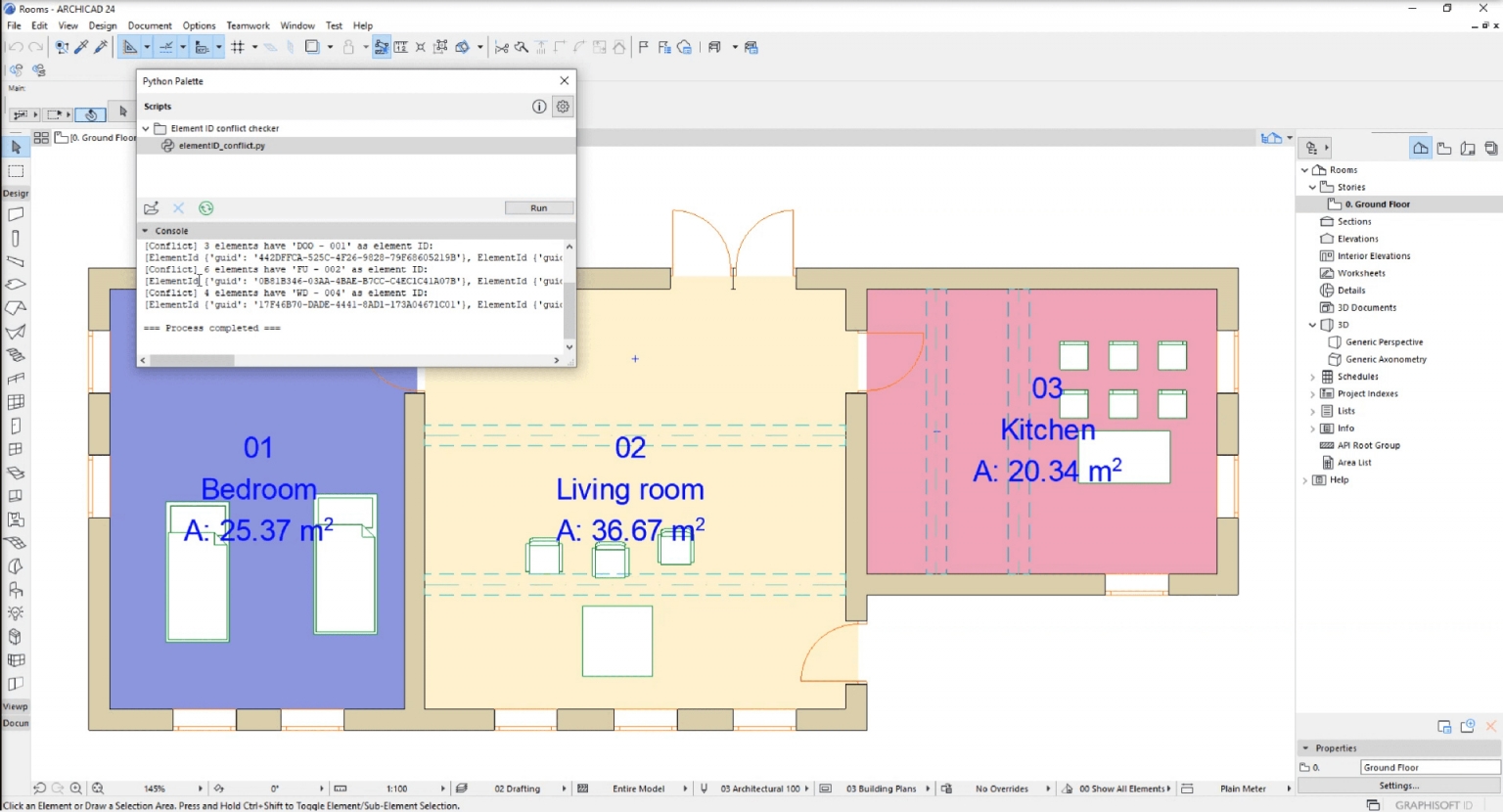Run the elementID_conflict.py script
Image resolution: width=1503 pixels, height=812 pixels.
click(x=538, y=207)
